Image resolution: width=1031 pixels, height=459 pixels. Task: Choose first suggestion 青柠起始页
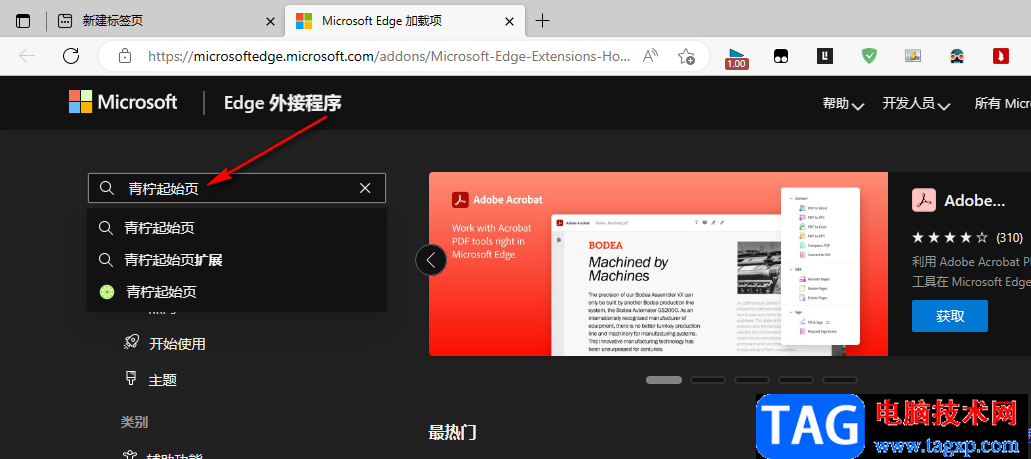[237, 228]
